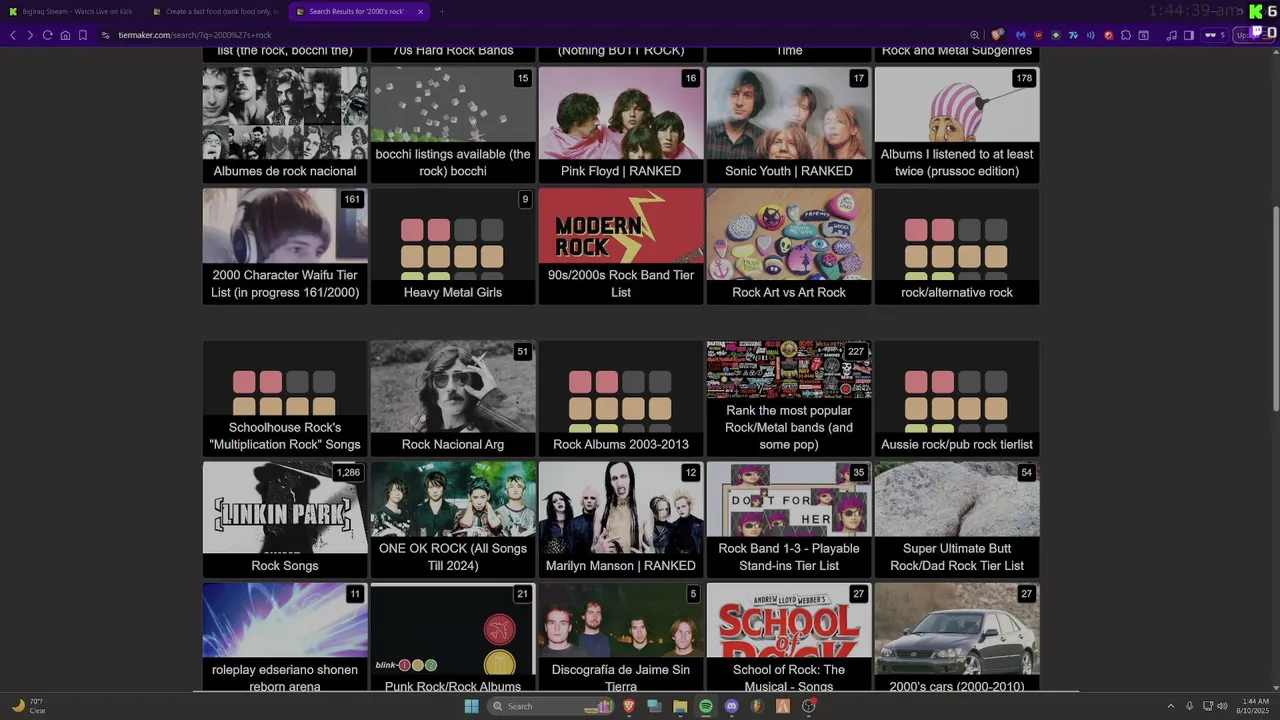
Task: Open Punk Rock/Rock Albums tier list
Action: tap(453, 637)
